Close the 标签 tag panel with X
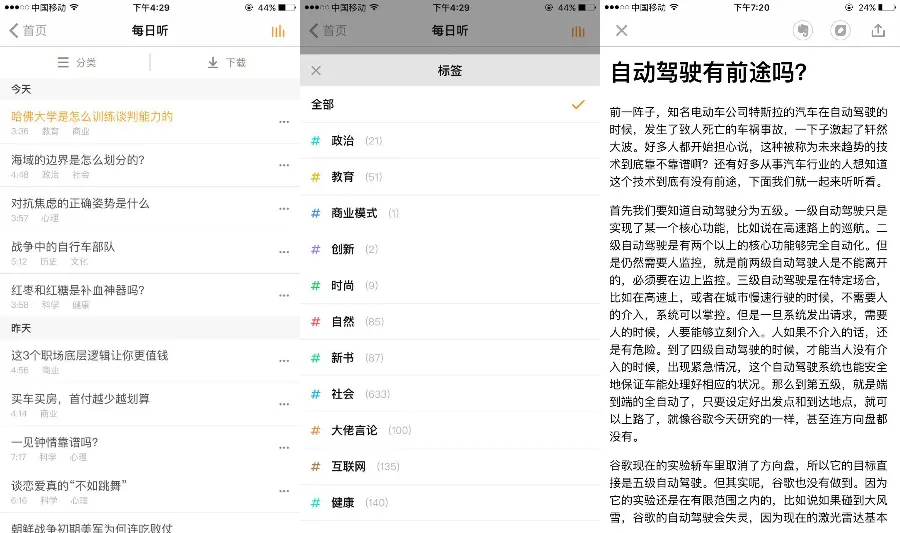 (316, 71)
